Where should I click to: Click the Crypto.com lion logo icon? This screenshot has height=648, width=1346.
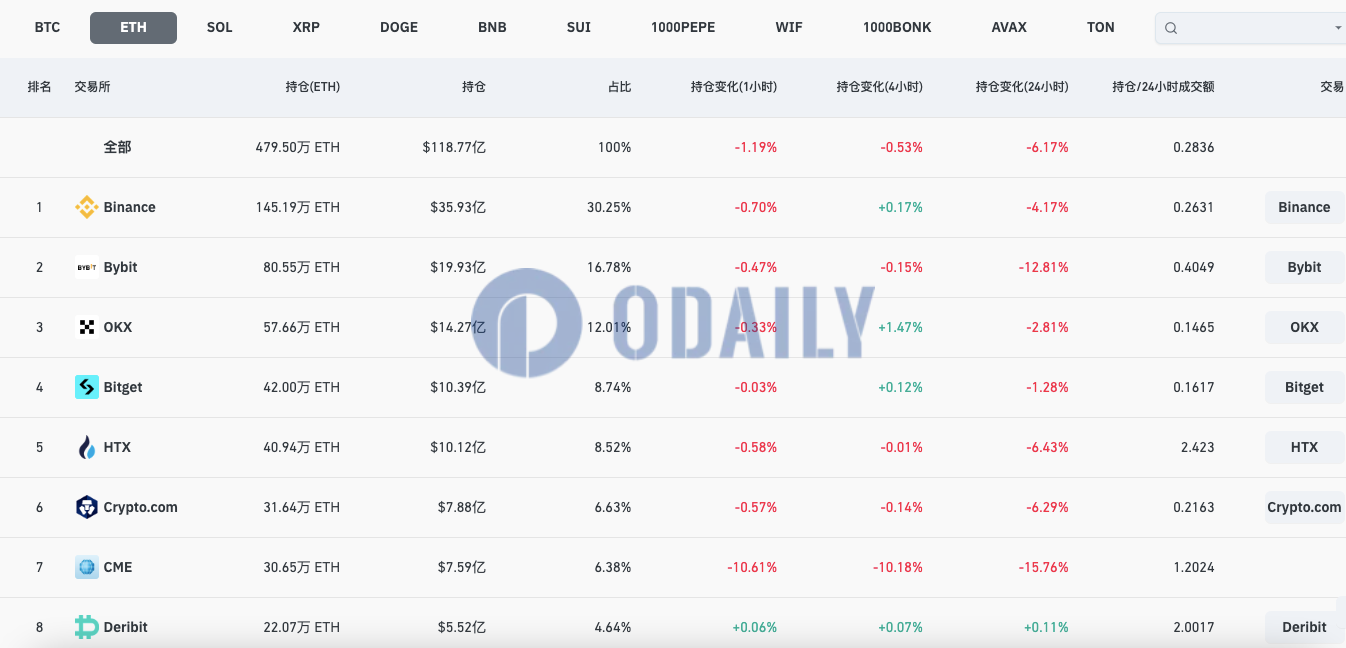tap(87, 507)
